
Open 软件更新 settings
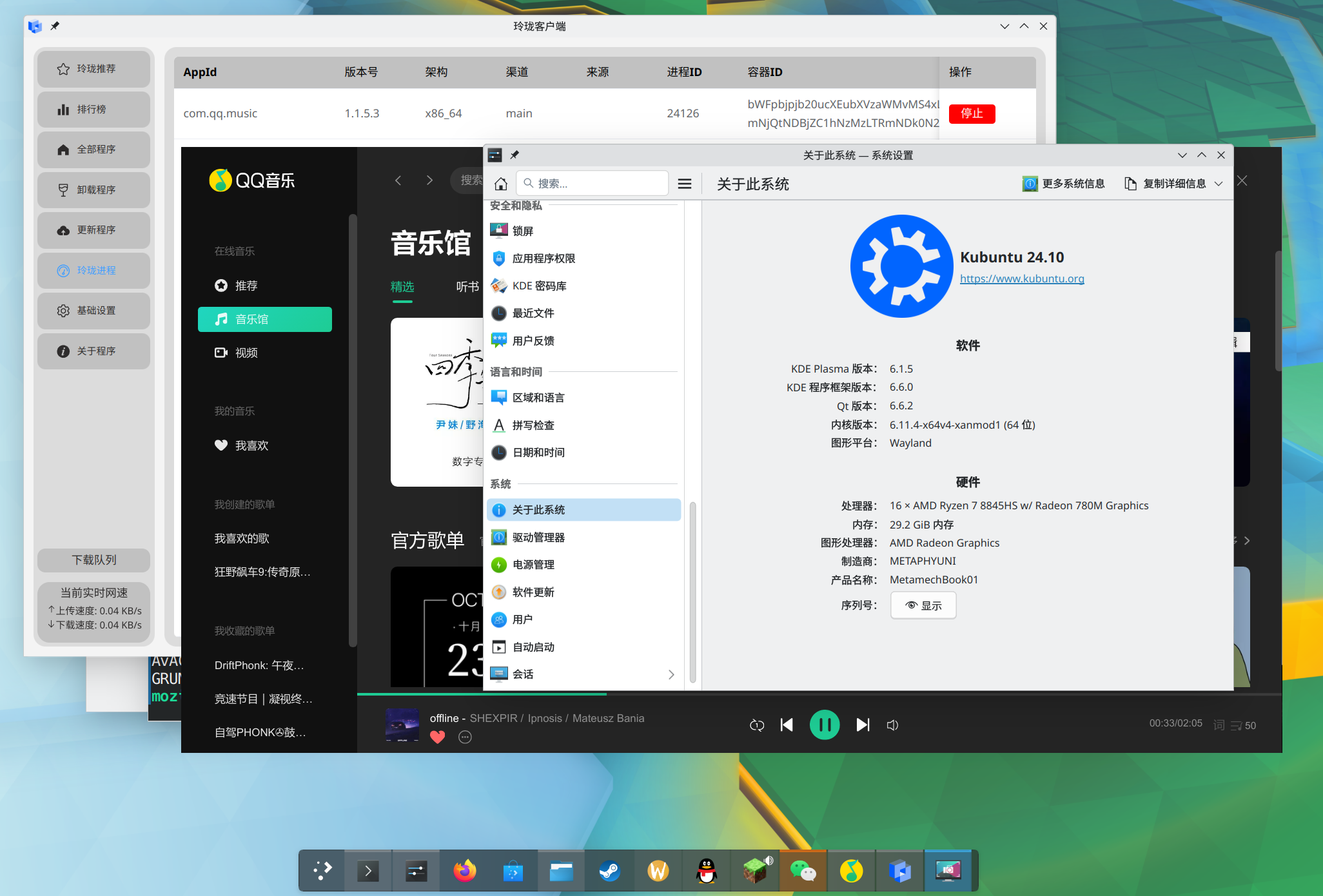click(x=583, y=592)
